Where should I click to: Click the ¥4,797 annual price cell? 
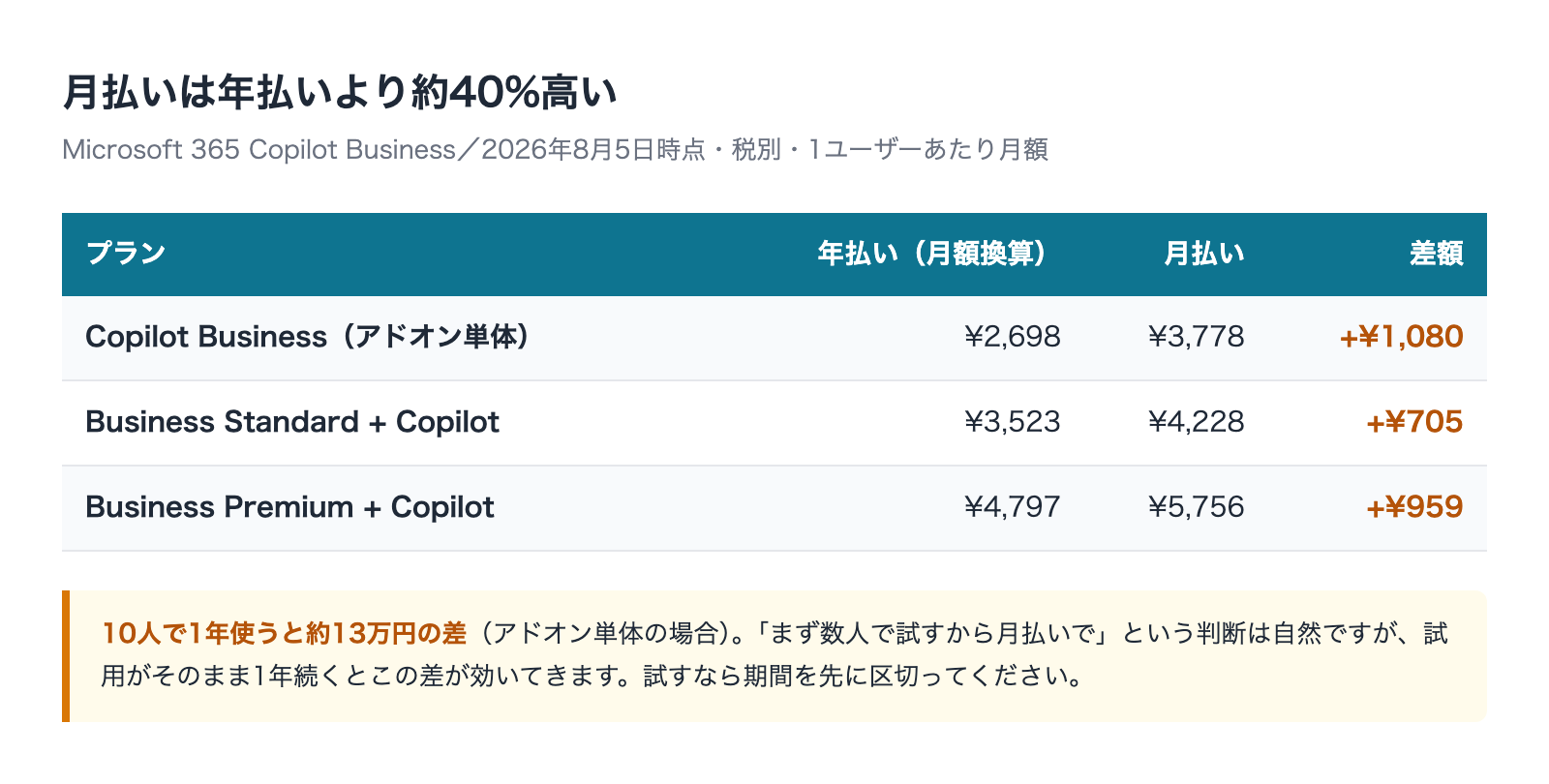point(1013,507)
